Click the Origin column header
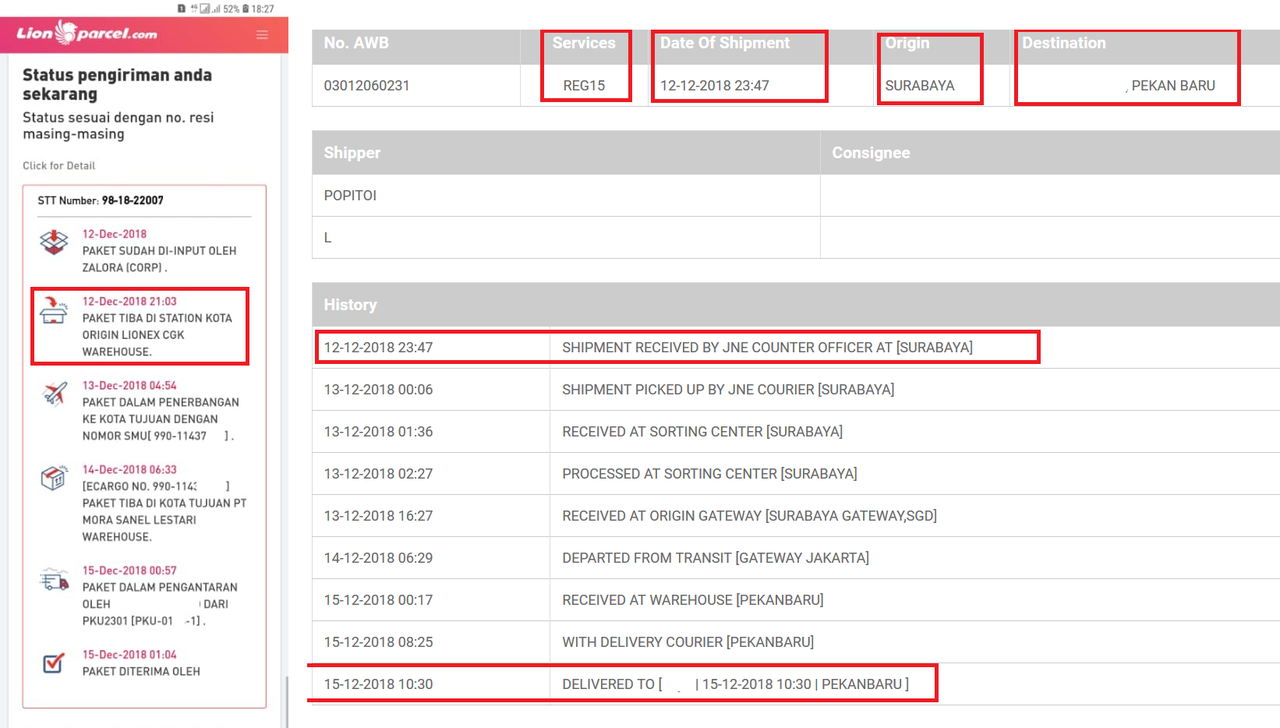The height and width of the screenshot is (728, 1280). 907,43
